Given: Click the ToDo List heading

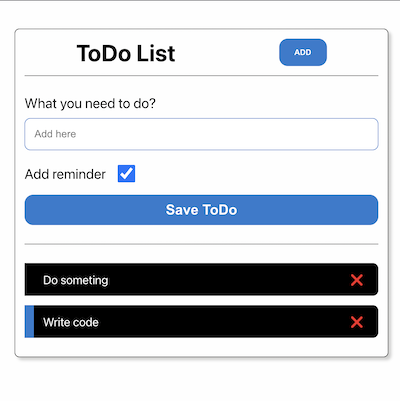Looking at the screenshot, I should (126, 53).
